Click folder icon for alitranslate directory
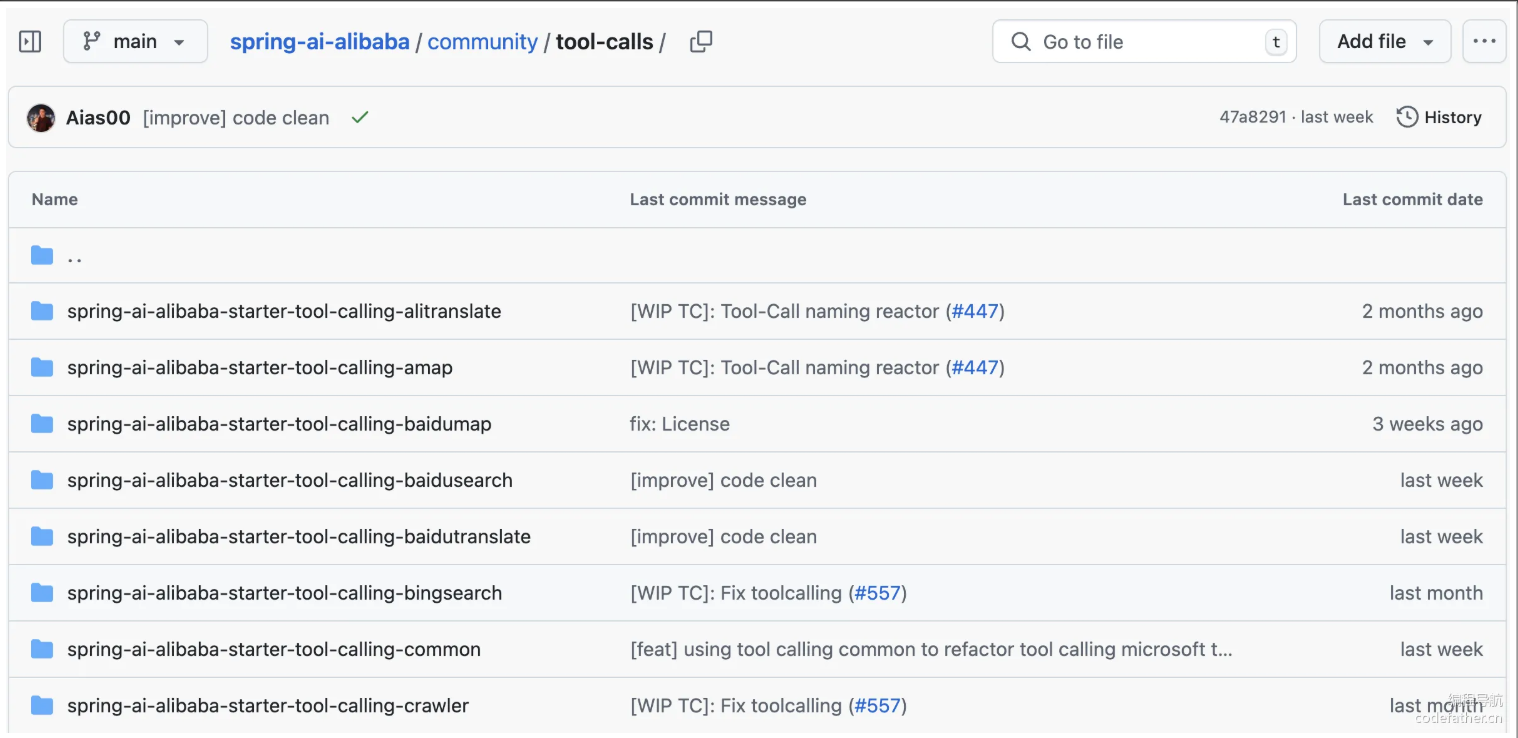 (x=42, y=311)
